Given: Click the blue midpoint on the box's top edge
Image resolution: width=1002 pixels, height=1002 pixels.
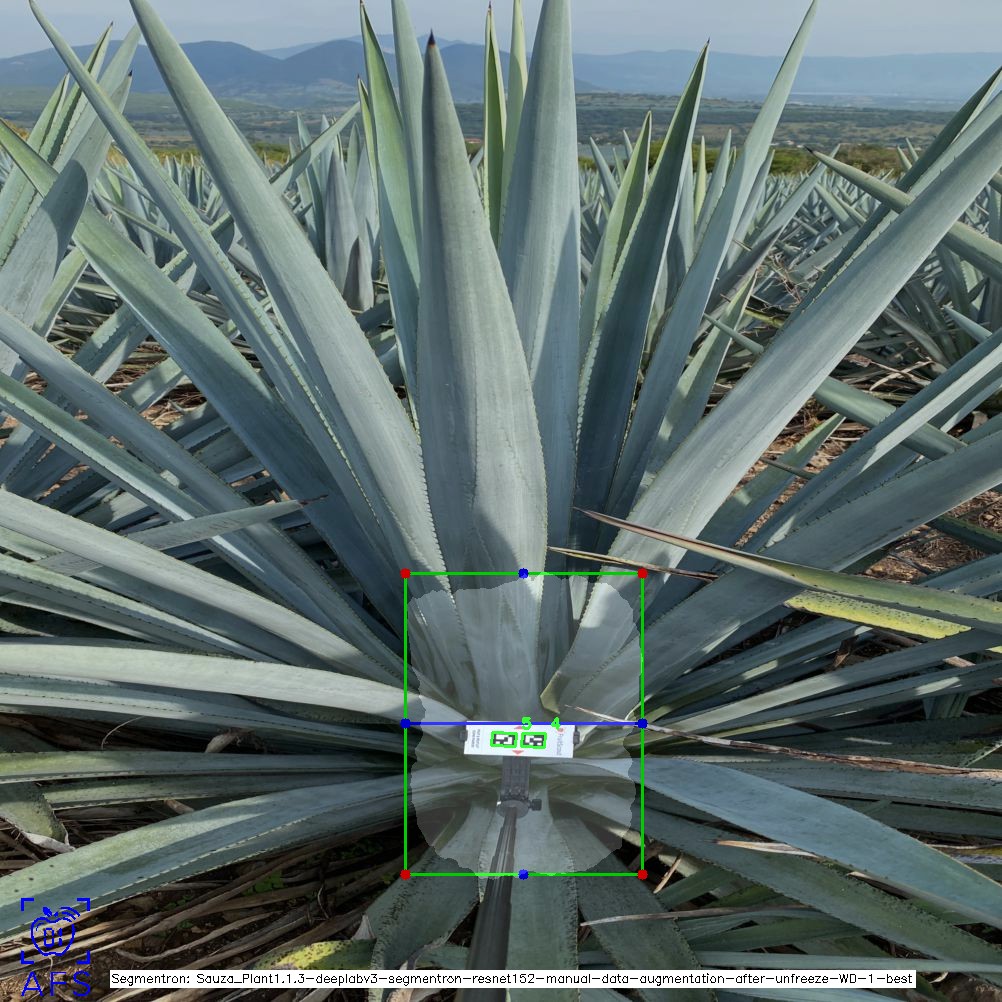Looking at the screenshot, I should (523, 574).
